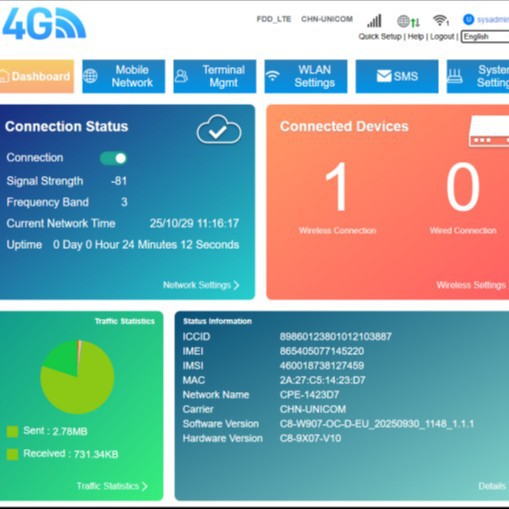Click the Carrier value CHN-UNICOM

point(313,409)
